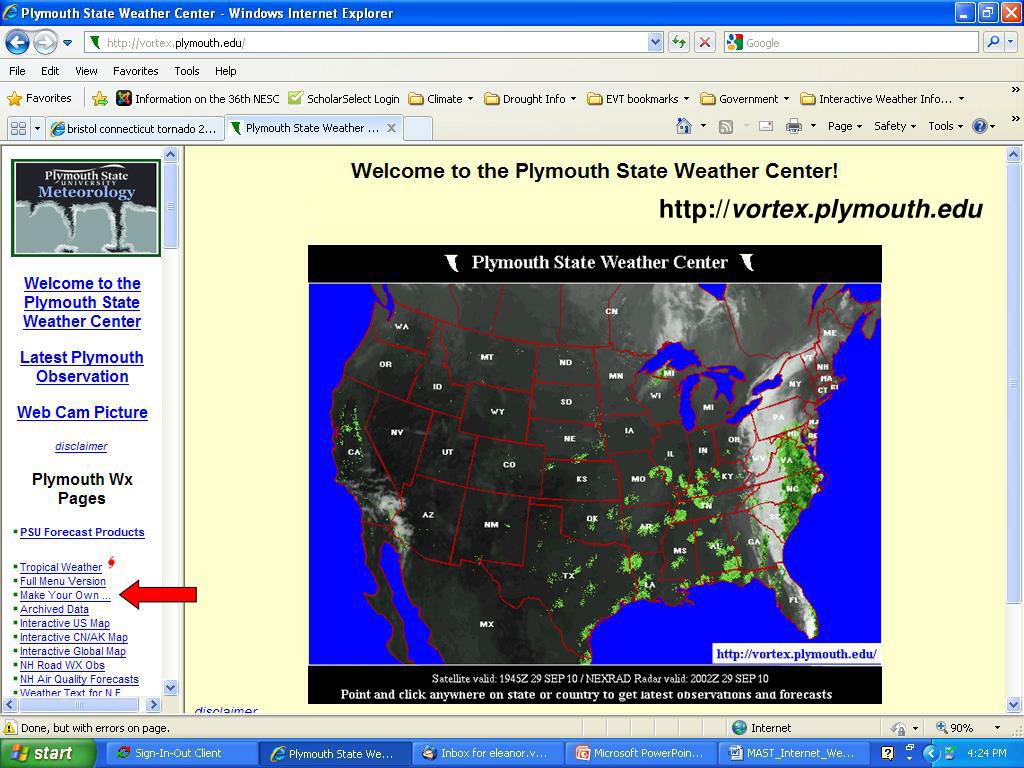Viewport: 1024px width, 768px height.
Task: Open the Help menu
Action: point(225,71)
